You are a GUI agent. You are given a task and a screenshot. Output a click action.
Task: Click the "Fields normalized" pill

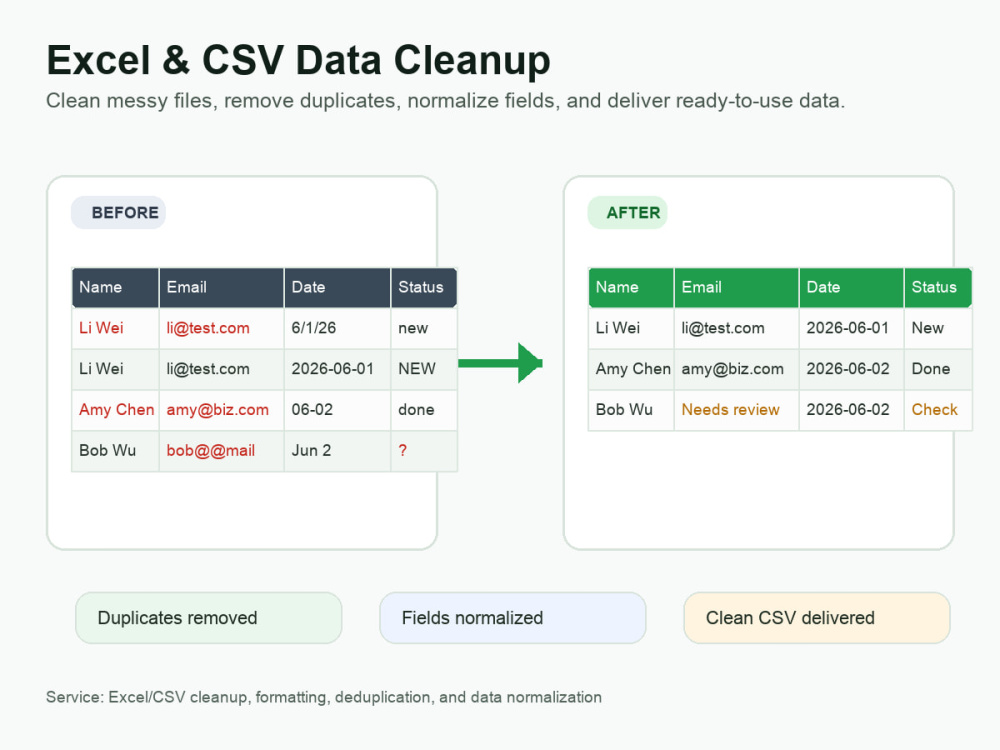tap(513, 618)
